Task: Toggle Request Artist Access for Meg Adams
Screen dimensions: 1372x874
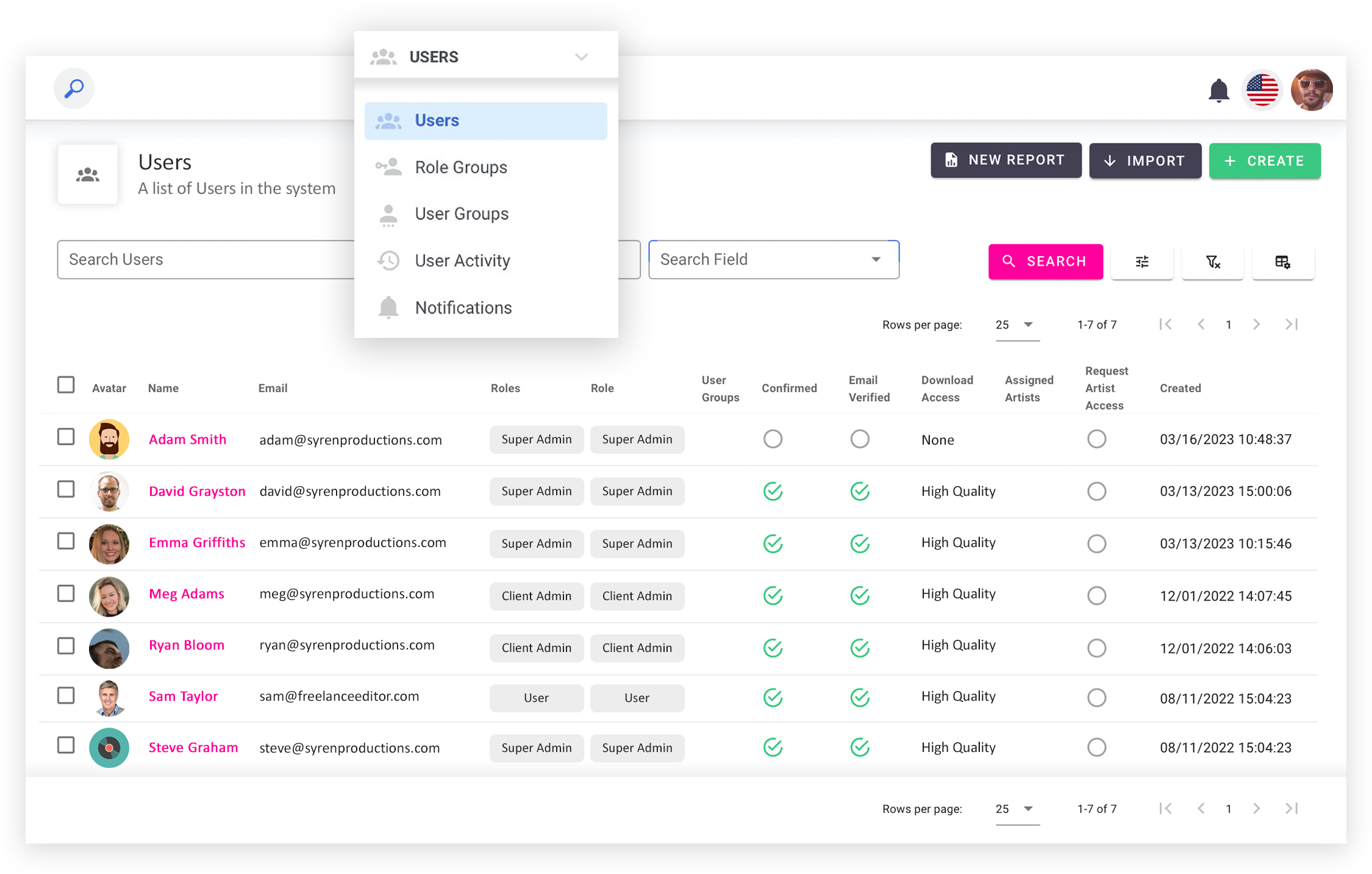Action: tap(1096, 595)
